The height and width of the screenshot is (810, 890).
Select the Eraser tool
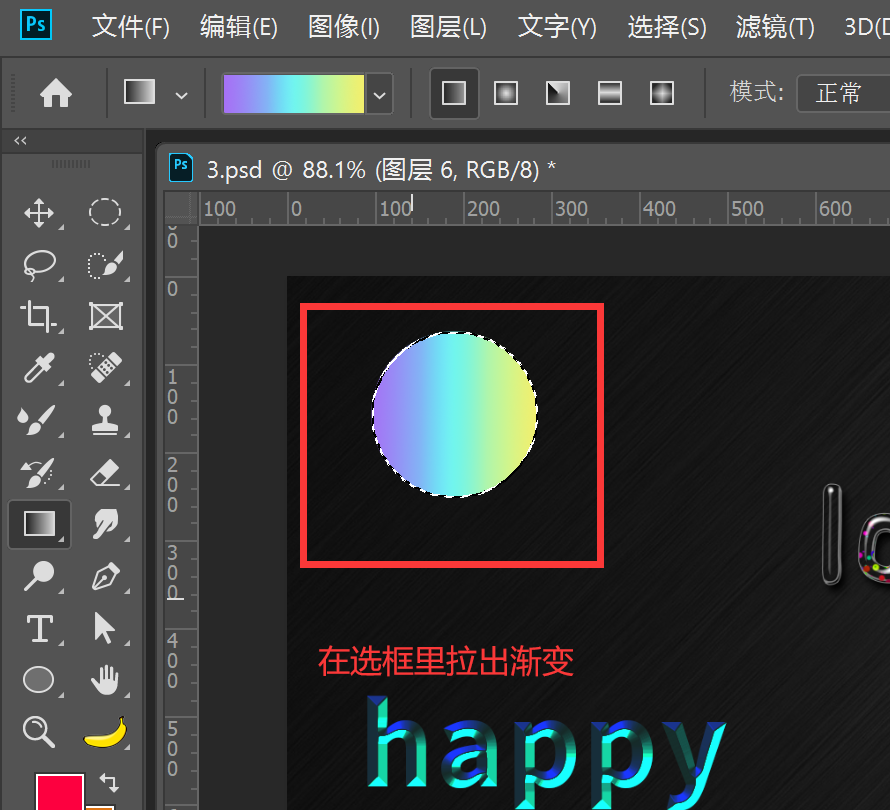[x=106, y=472]
